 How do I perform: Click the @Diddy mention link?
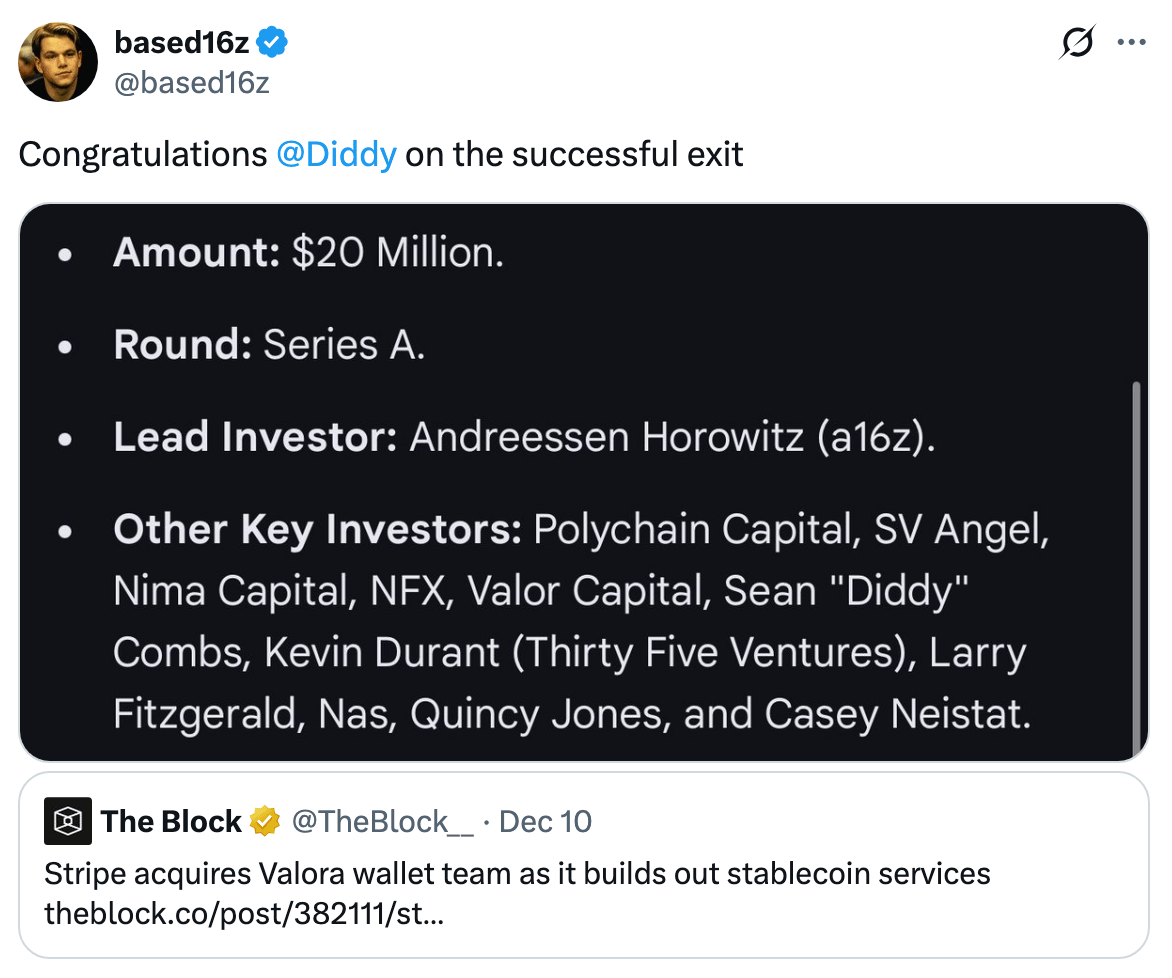pyautogui.click(x=336, y=154)
